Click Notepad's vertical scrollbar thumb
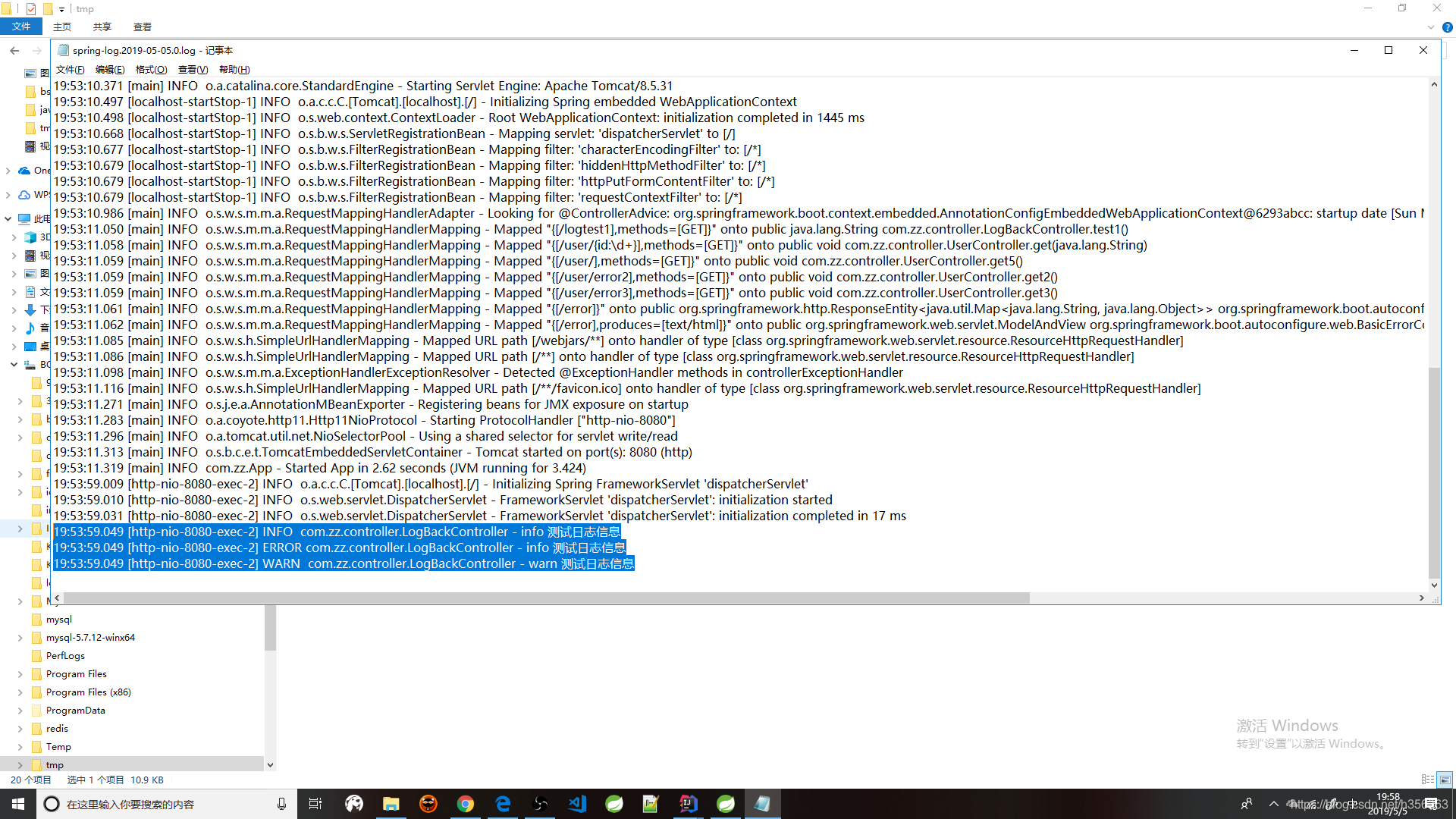 pos(1434,473)
